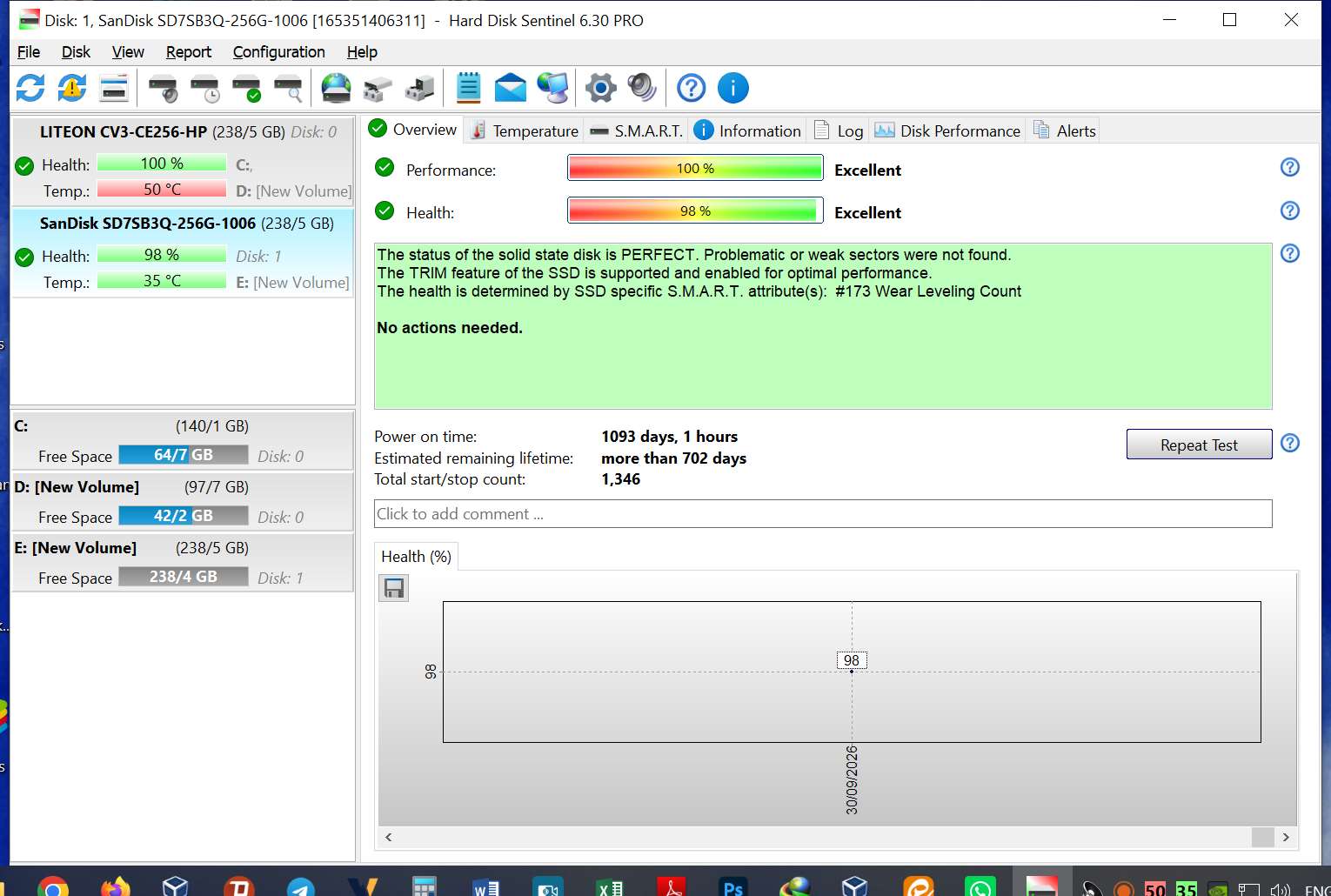The height and width of the screenshot is (896, 1331).
Task: Click the C: drive free space bar
Action: pos(184,455)
